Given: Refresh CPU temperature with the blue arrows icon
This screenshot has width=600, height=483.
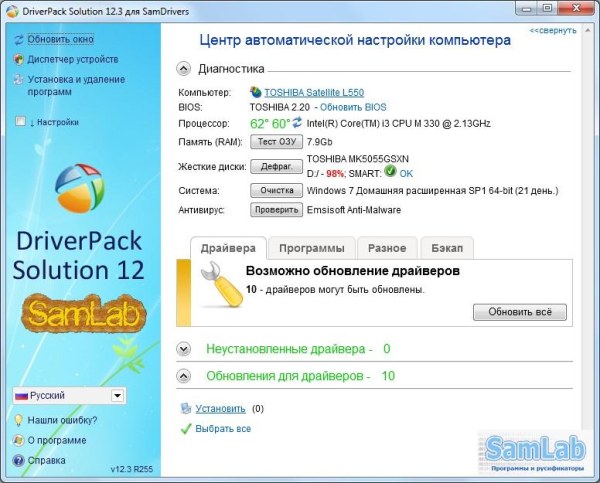Looking at the screenshot, I should tap(297, 122).
